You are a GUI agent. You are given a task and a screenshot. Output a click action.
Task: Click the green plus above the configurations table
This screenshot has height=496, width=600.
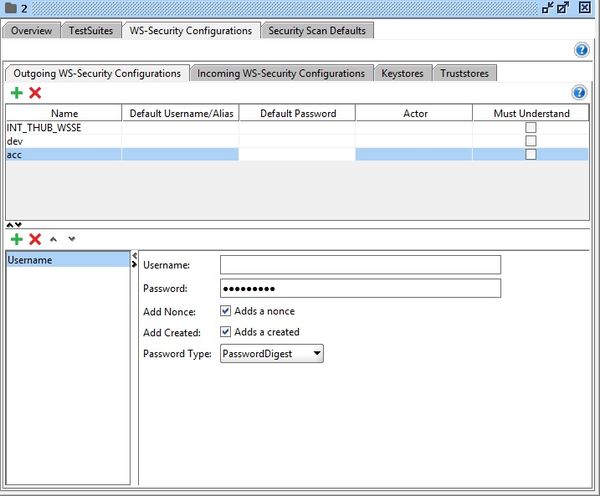pos(17,93)
